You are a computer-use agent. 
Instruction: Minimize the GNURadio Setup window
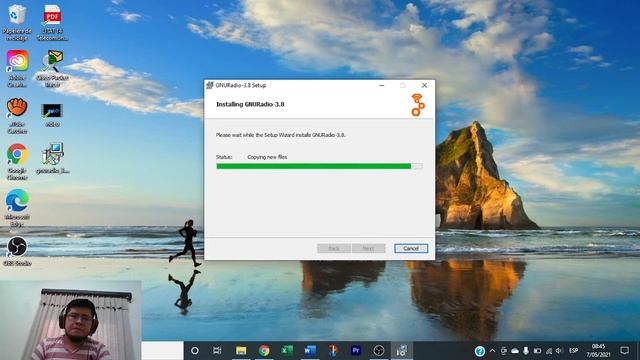[x=382, y=85]
